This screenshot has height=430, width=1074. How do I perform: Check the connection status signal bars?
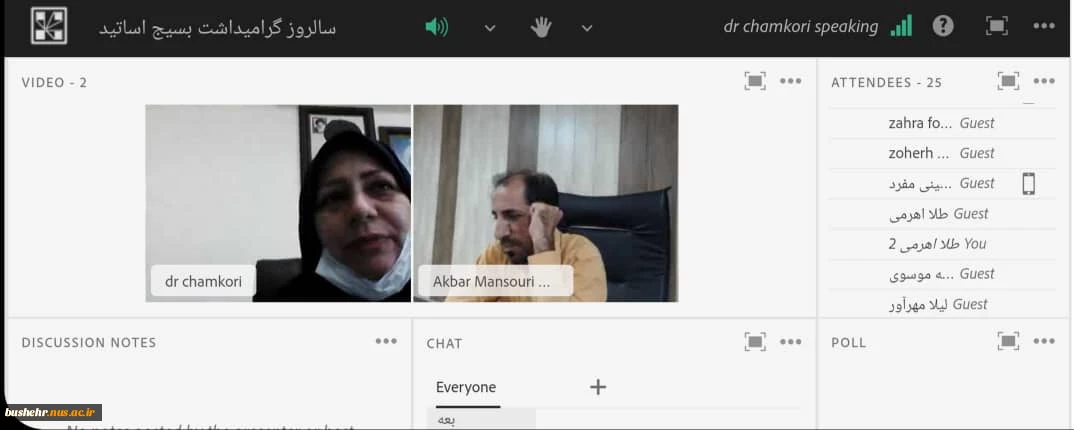901,27
